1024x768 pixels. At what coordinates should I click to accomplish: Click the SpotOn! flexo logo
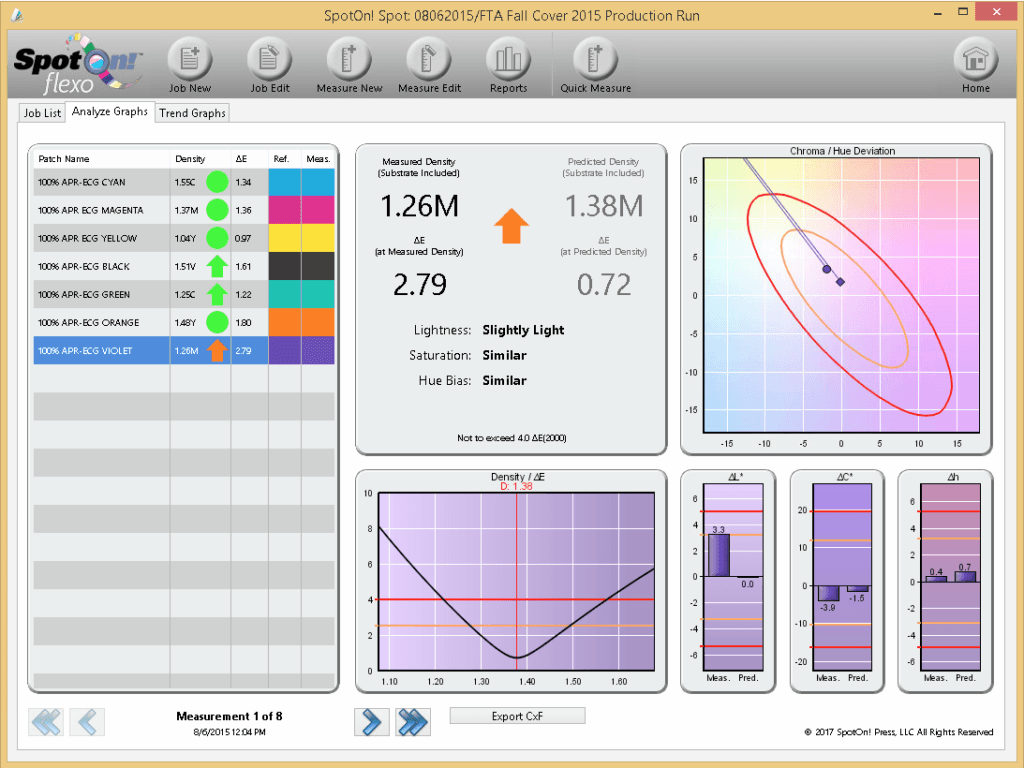tap(75, 60)
